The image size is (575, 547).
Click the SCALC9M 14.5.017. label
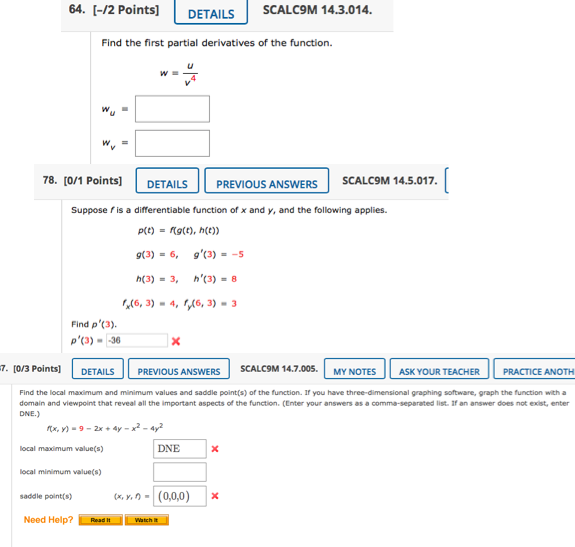click(390, 181)
